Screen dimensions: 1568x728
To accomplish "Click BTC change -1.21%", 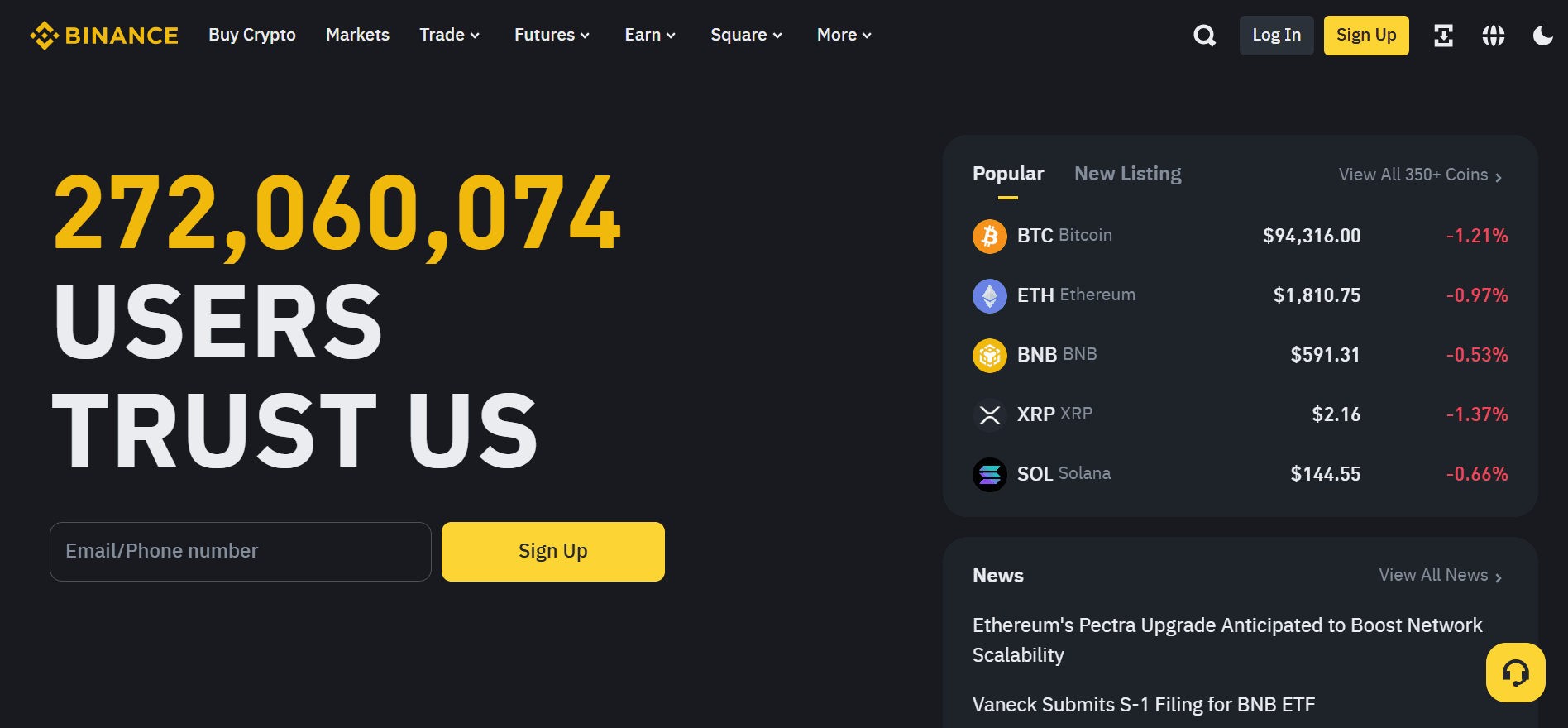I will click(x=1477, y=236).
